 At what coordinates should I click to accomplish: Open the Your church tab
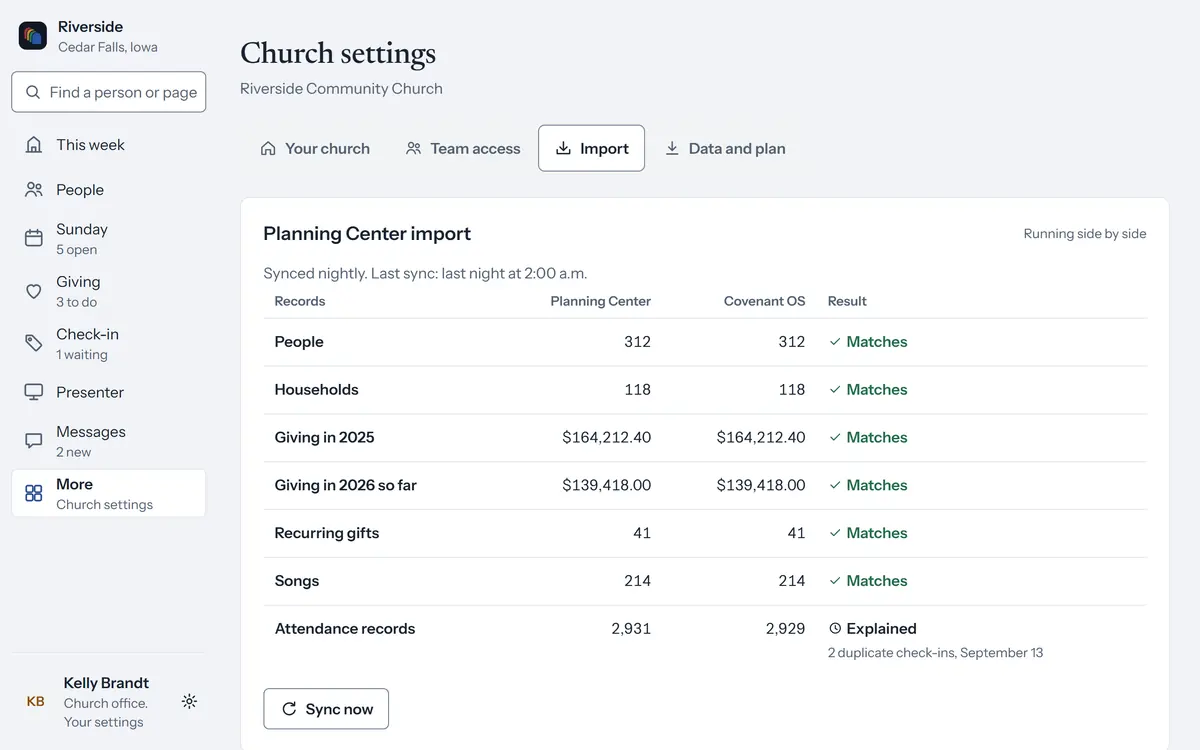point(315,148)
